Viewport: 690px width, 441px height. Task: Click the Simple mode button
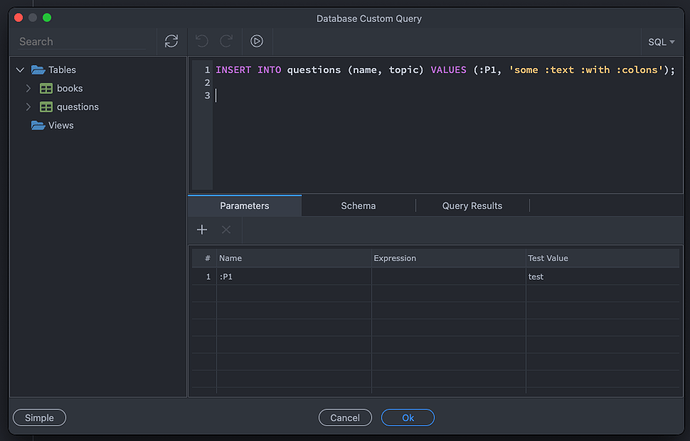[40, 418]
